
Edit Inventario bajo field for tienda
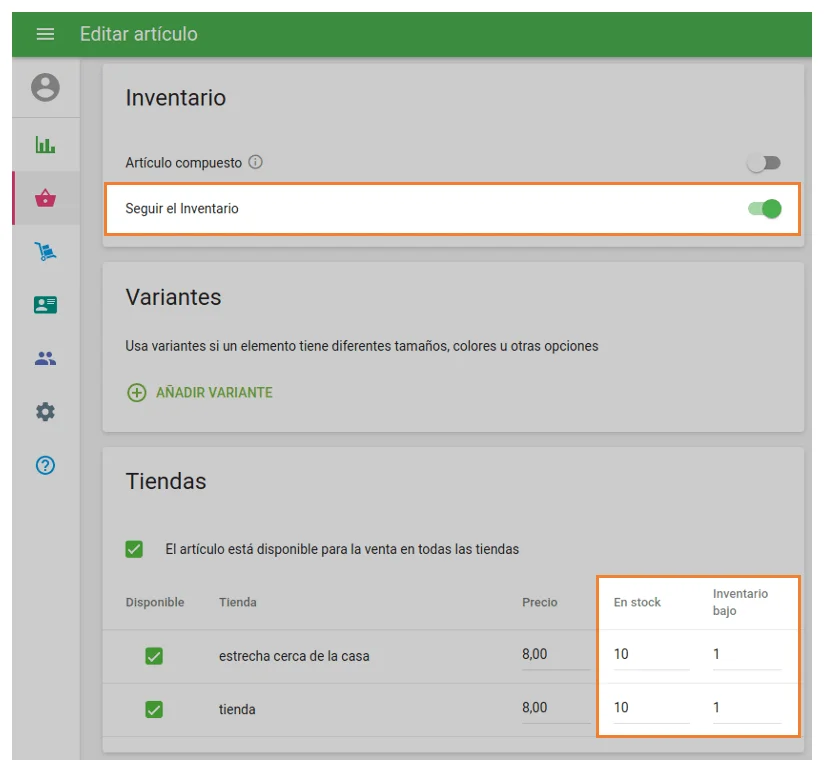pyautogui.click(x=747, y=708)
